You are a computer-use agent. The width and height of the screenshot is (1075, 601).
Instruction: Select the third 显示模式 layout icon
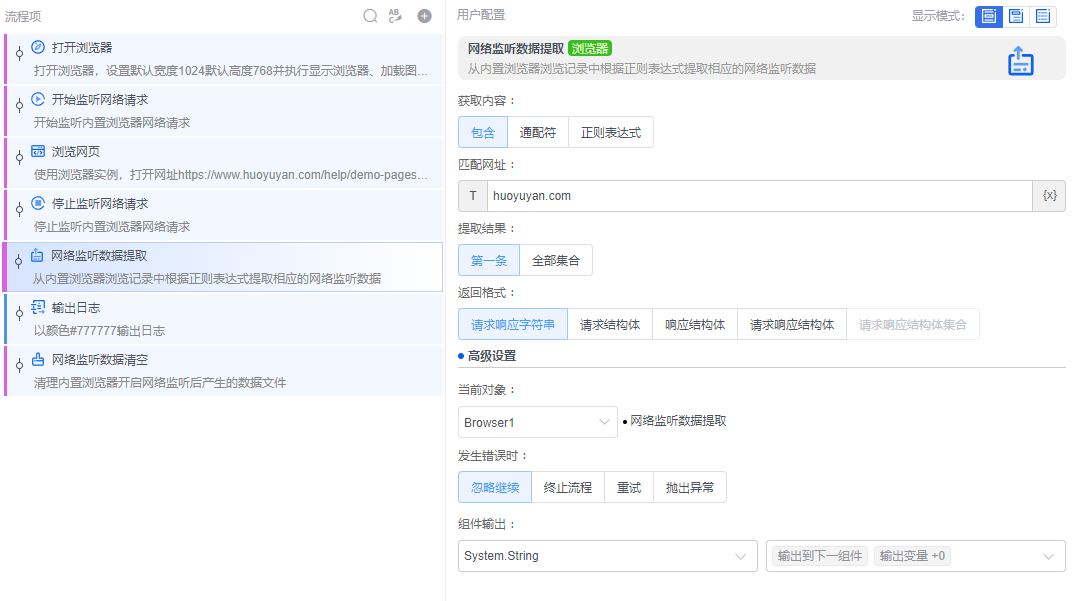(x=1041, y=16)
